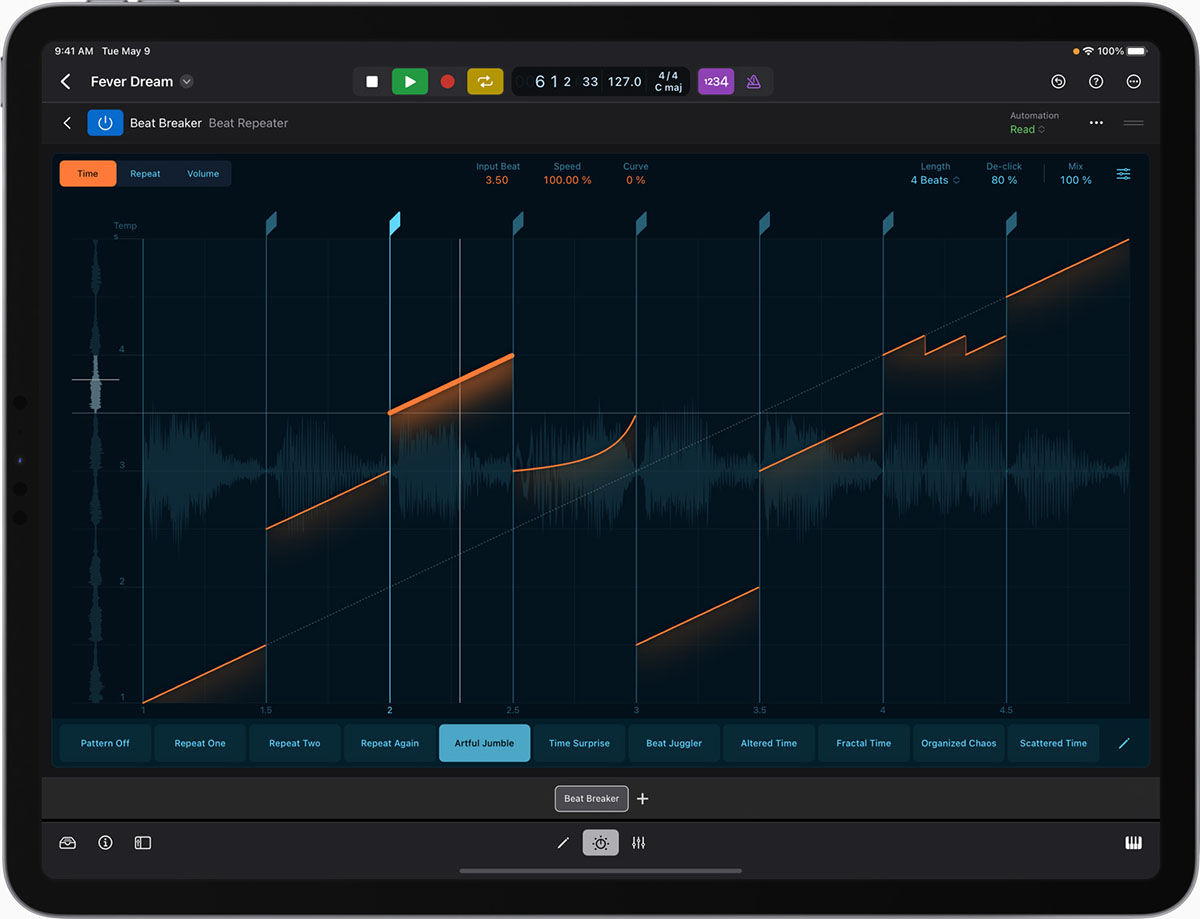Select the Curve 0 % value
This screenshot has height=919, width=1200.
pos(636,180)
